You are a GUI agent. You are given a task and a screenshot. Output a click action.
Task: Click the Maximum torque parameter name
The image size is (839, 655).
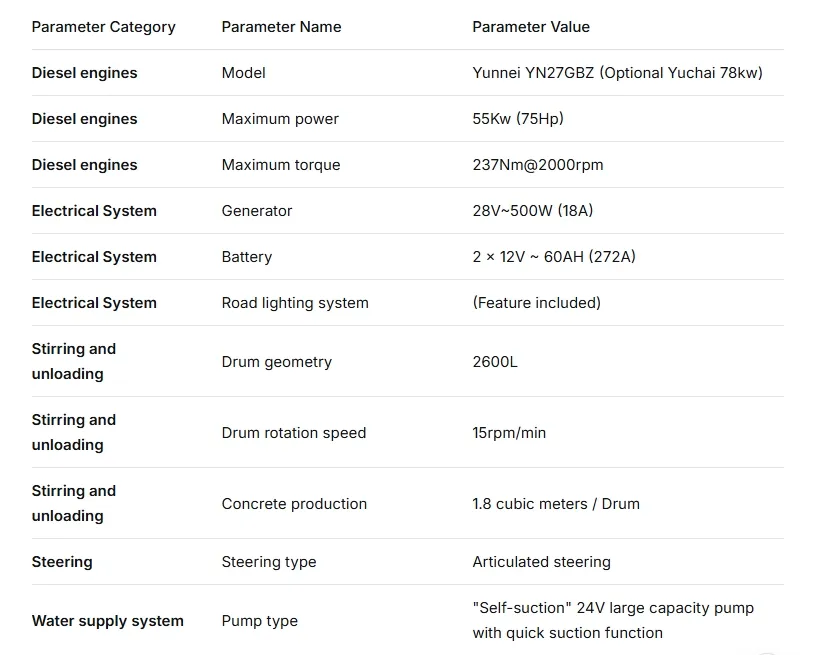tap(281, 165)
